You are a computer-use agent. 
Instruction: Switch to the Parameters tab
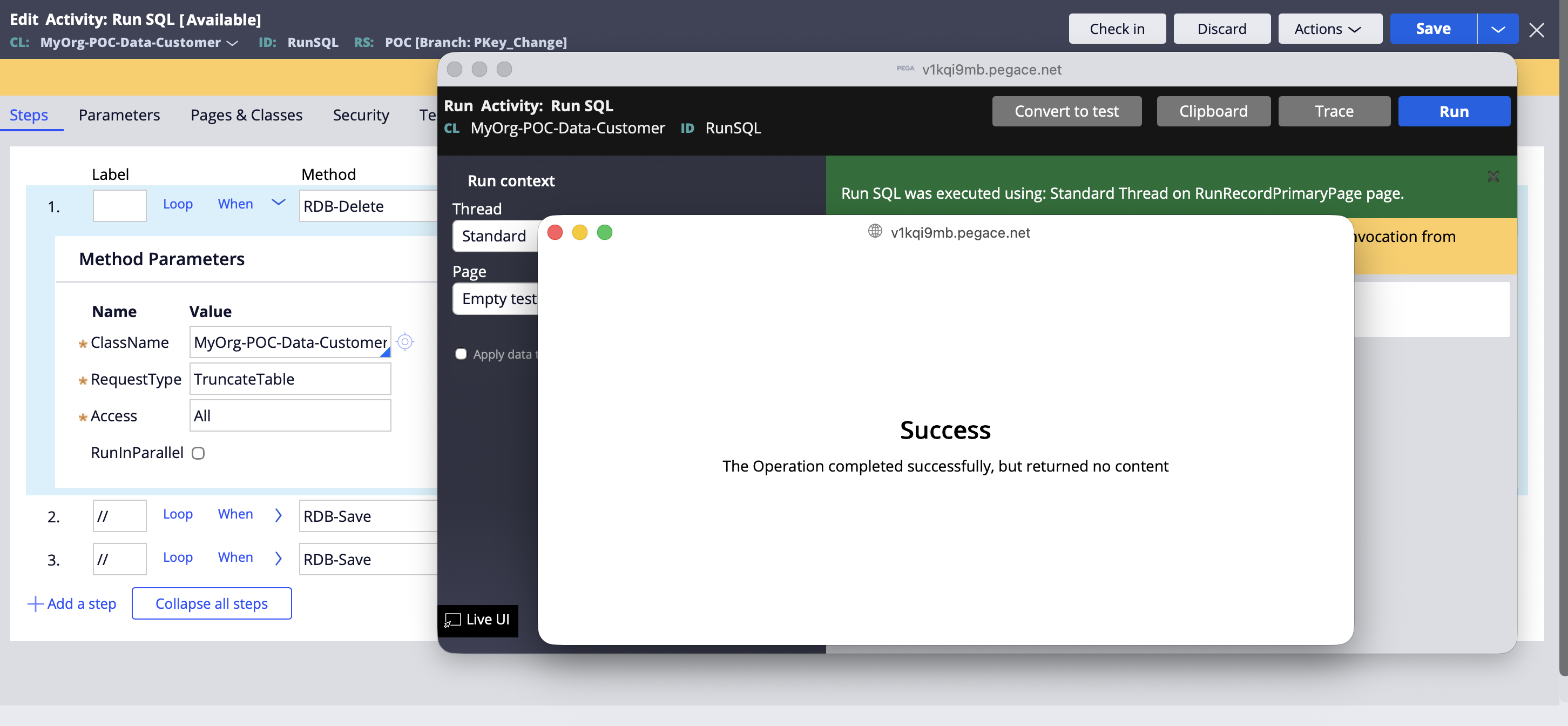point(119,115)
